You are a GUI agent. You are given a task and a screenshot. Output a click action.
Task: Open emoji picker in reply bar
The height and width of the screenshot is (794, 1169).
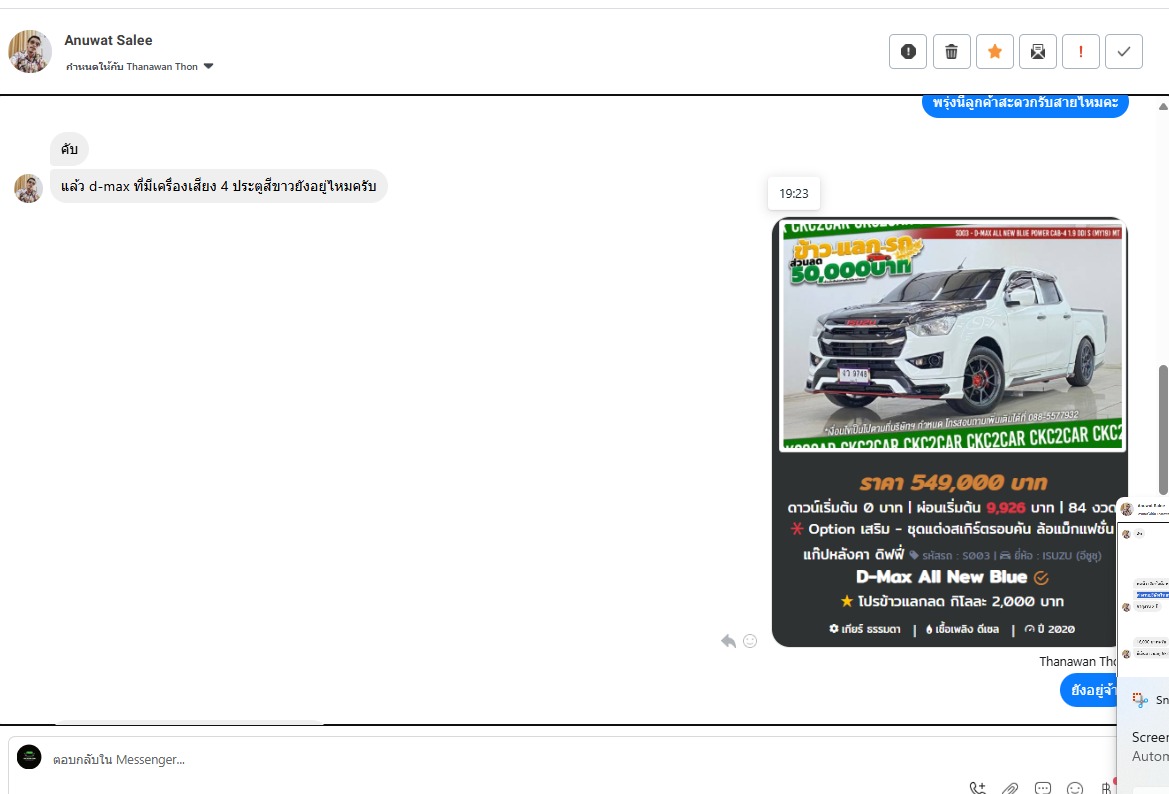tap(1075, 788)
